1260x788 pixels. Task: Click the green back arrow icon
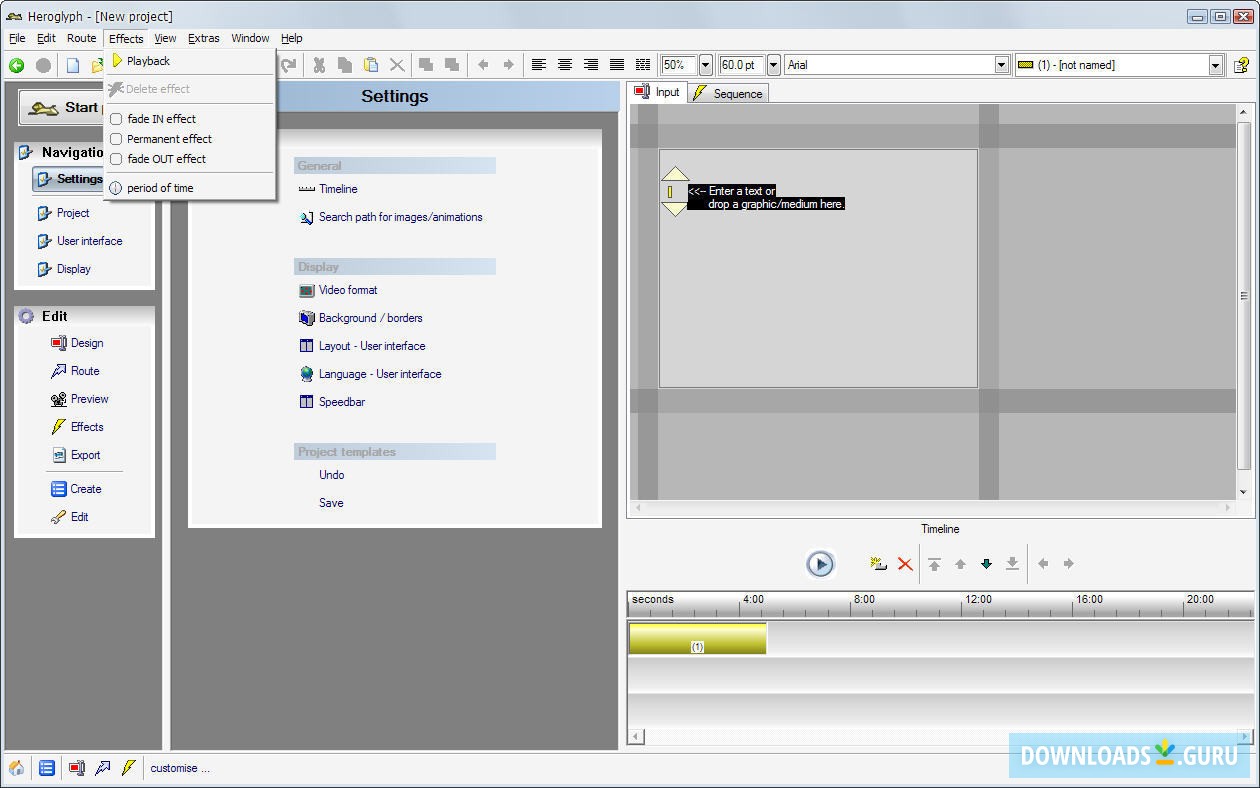pos(17,65)
